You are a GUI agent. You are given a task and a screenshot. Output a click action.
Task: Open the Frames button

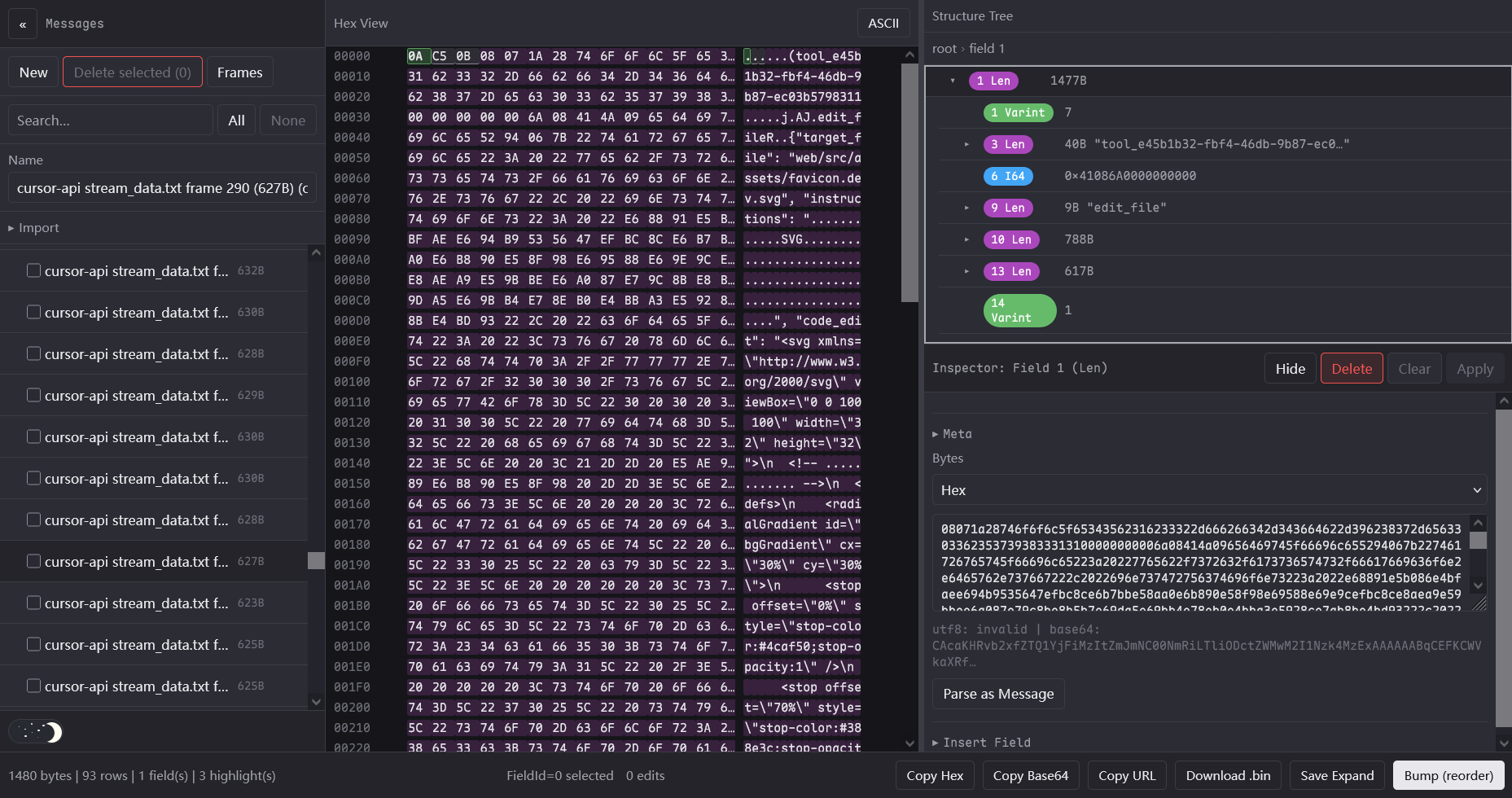pyautogui.click(x=240, y=72)
